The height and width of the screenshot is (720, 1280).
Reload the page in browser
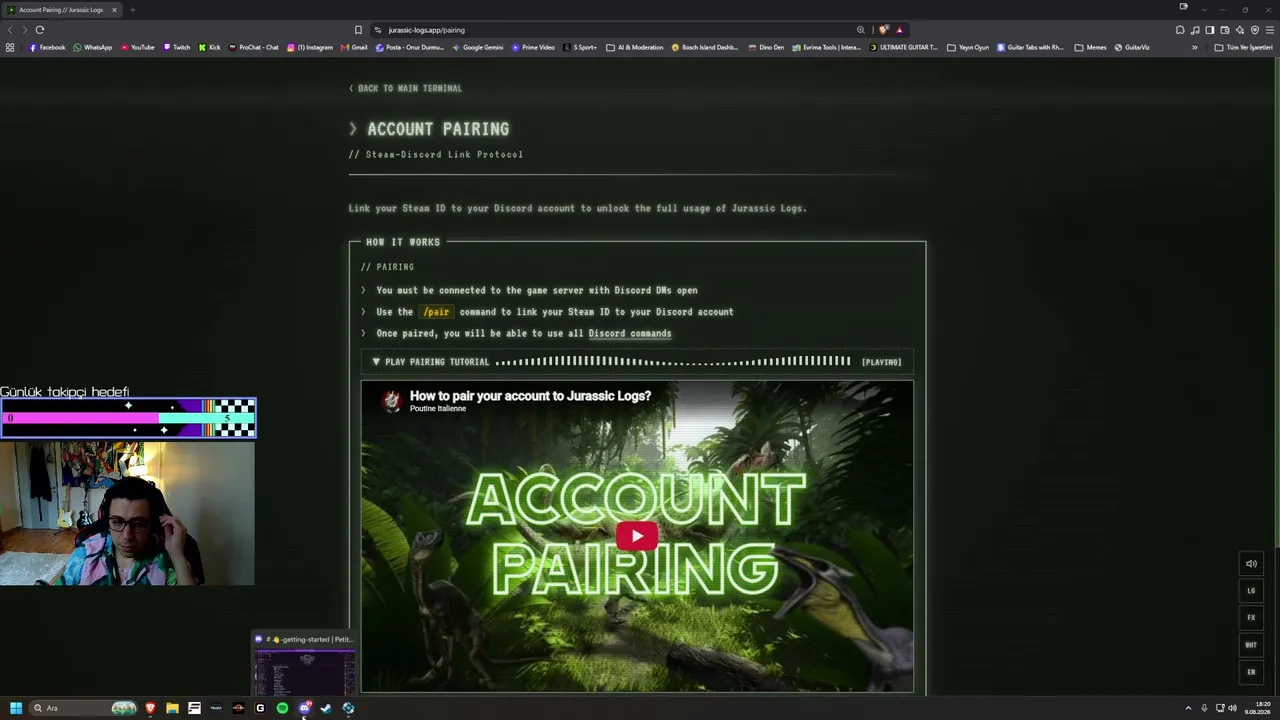40,30
